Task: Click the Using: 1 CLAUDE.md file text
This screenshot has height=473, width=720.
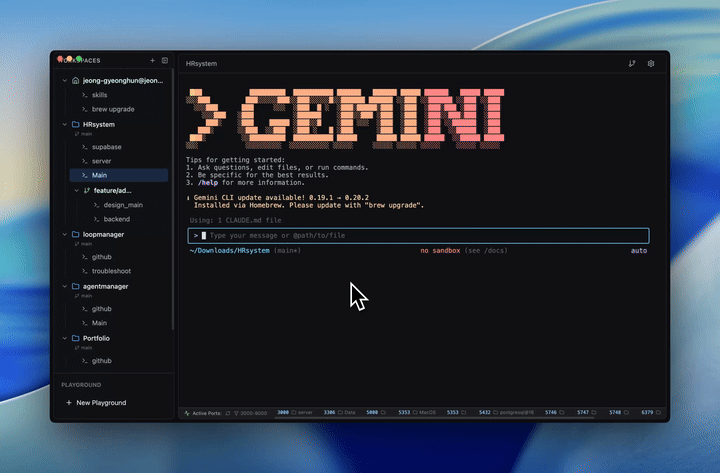Action: click(236, 220)
